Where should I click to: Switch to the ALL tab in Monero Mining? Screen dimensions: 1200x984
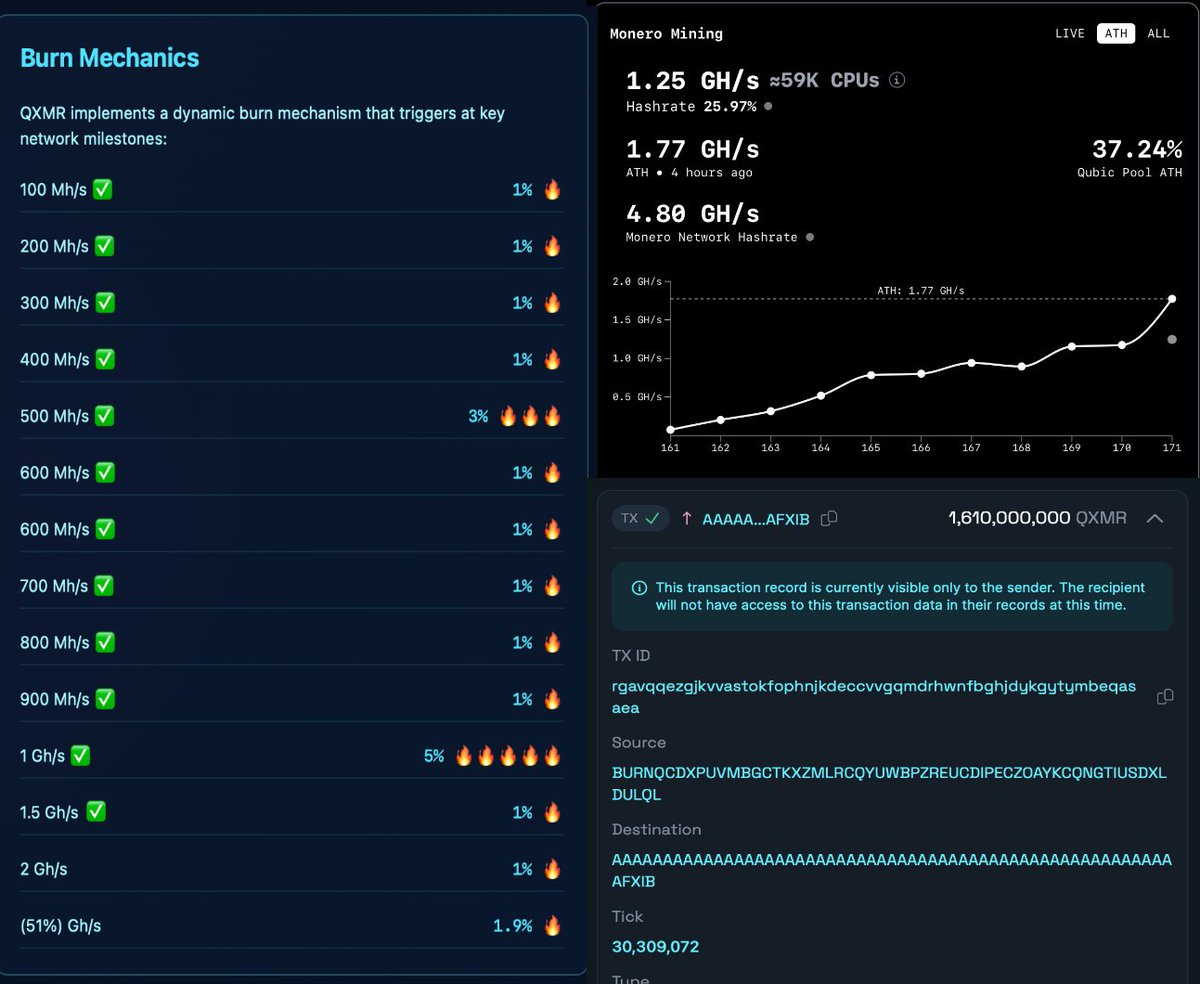(x=1158, y=33)
